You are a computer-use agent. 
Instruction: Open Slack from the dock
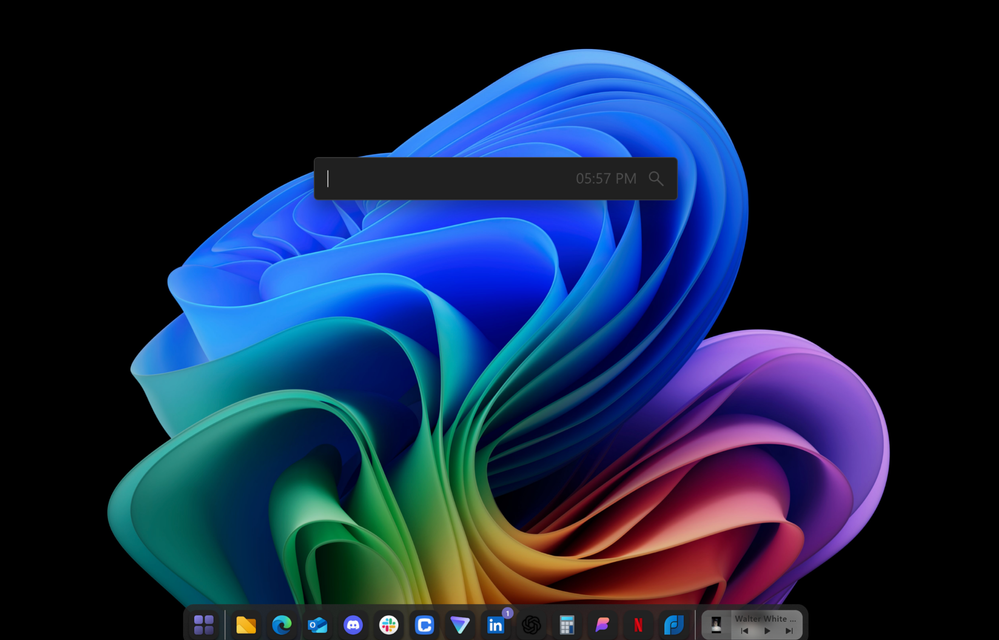(x=389, y=625)
